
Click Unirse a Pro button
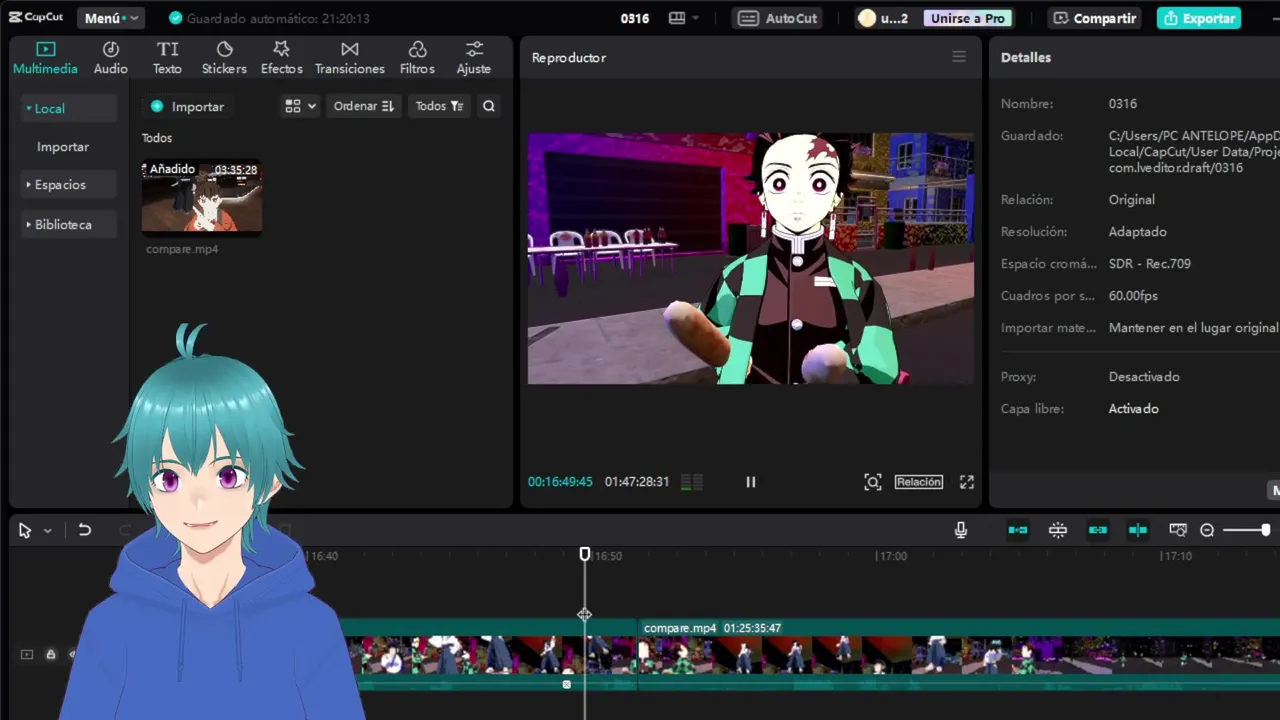click(967, 18)
